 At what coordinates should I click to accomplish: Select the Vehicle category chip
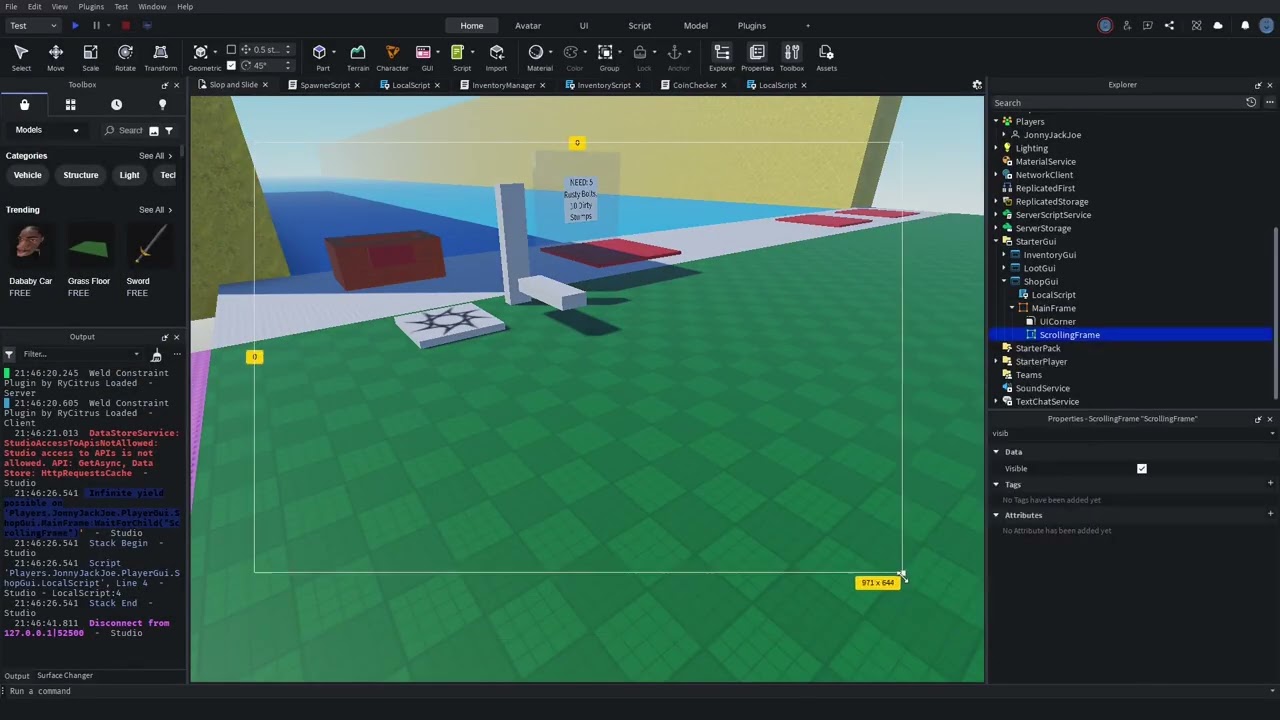(x=28, y=175)
